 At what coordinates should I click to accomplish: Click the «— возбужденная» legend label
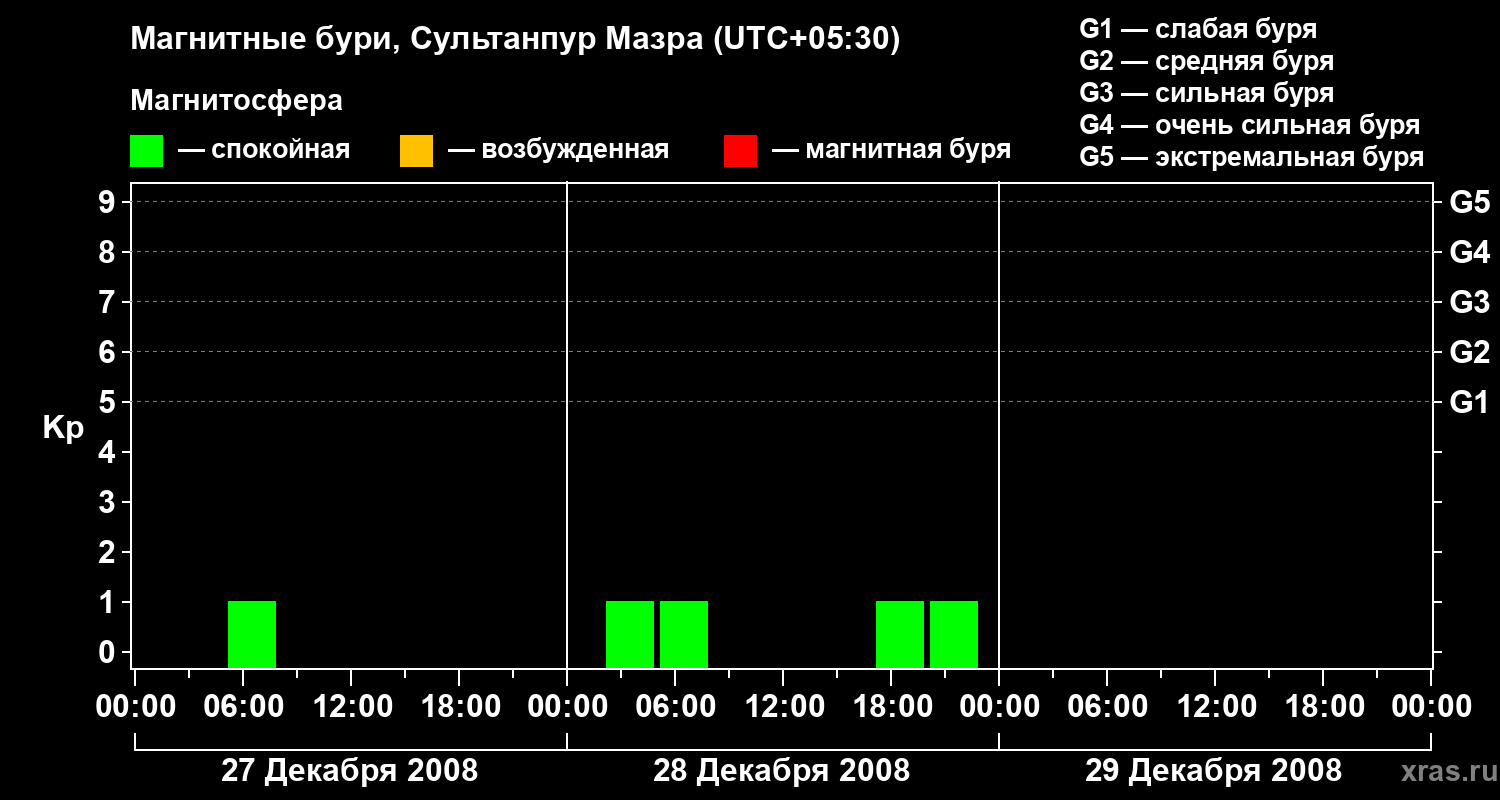(559, 150)
